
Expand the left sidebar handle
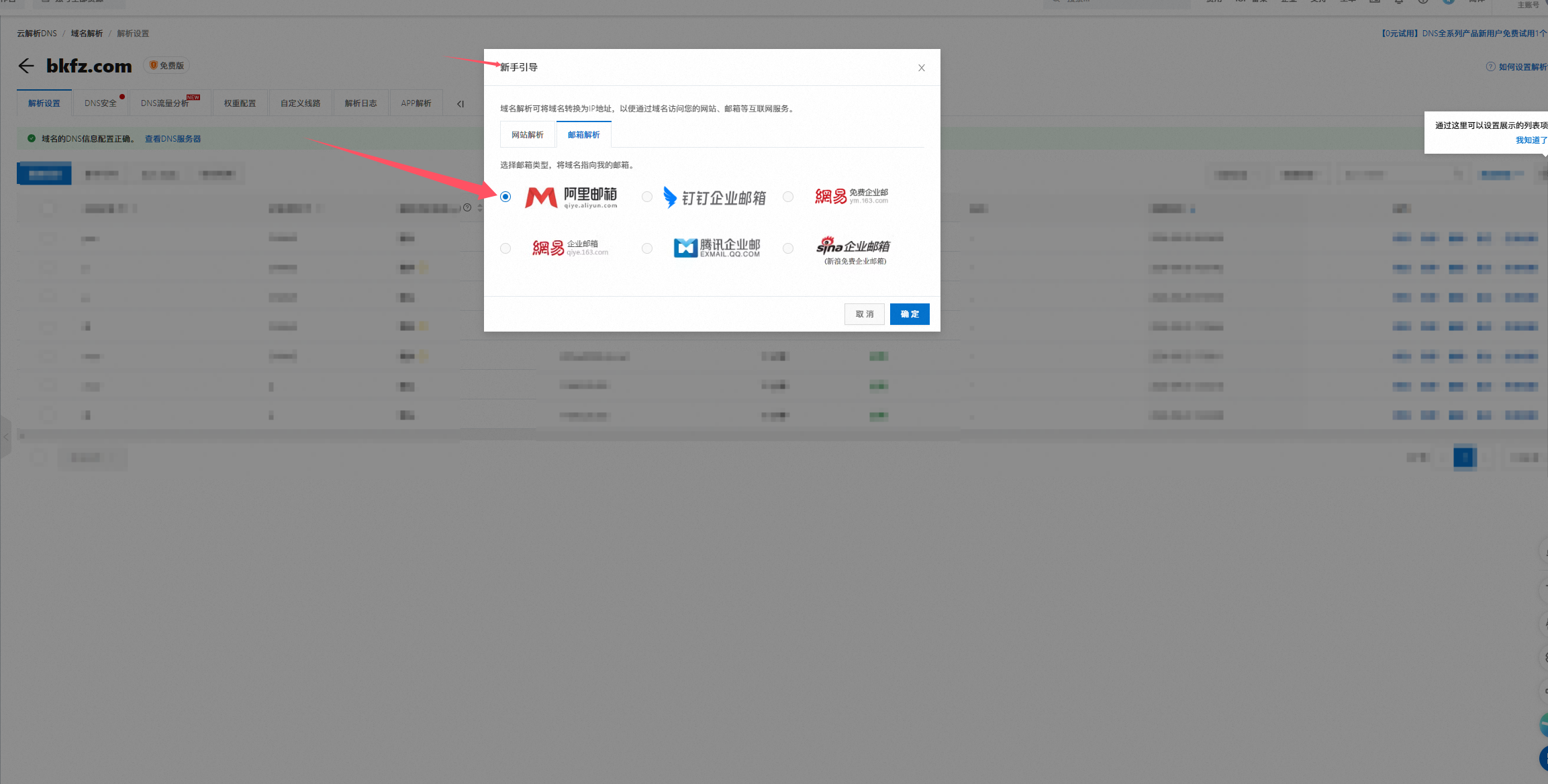tap(6, 437)
